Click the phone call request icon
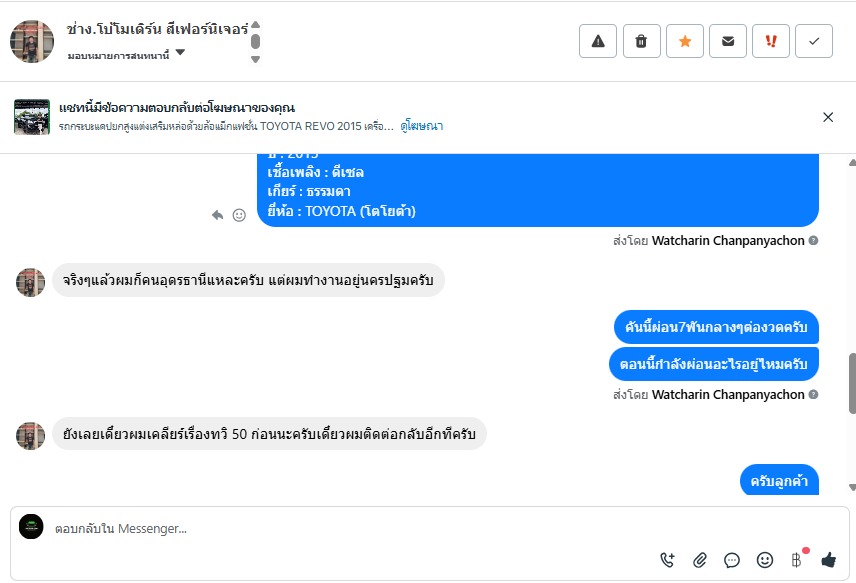Image resolution: width=856 pixels, height=583 pixels. (668, 560)
